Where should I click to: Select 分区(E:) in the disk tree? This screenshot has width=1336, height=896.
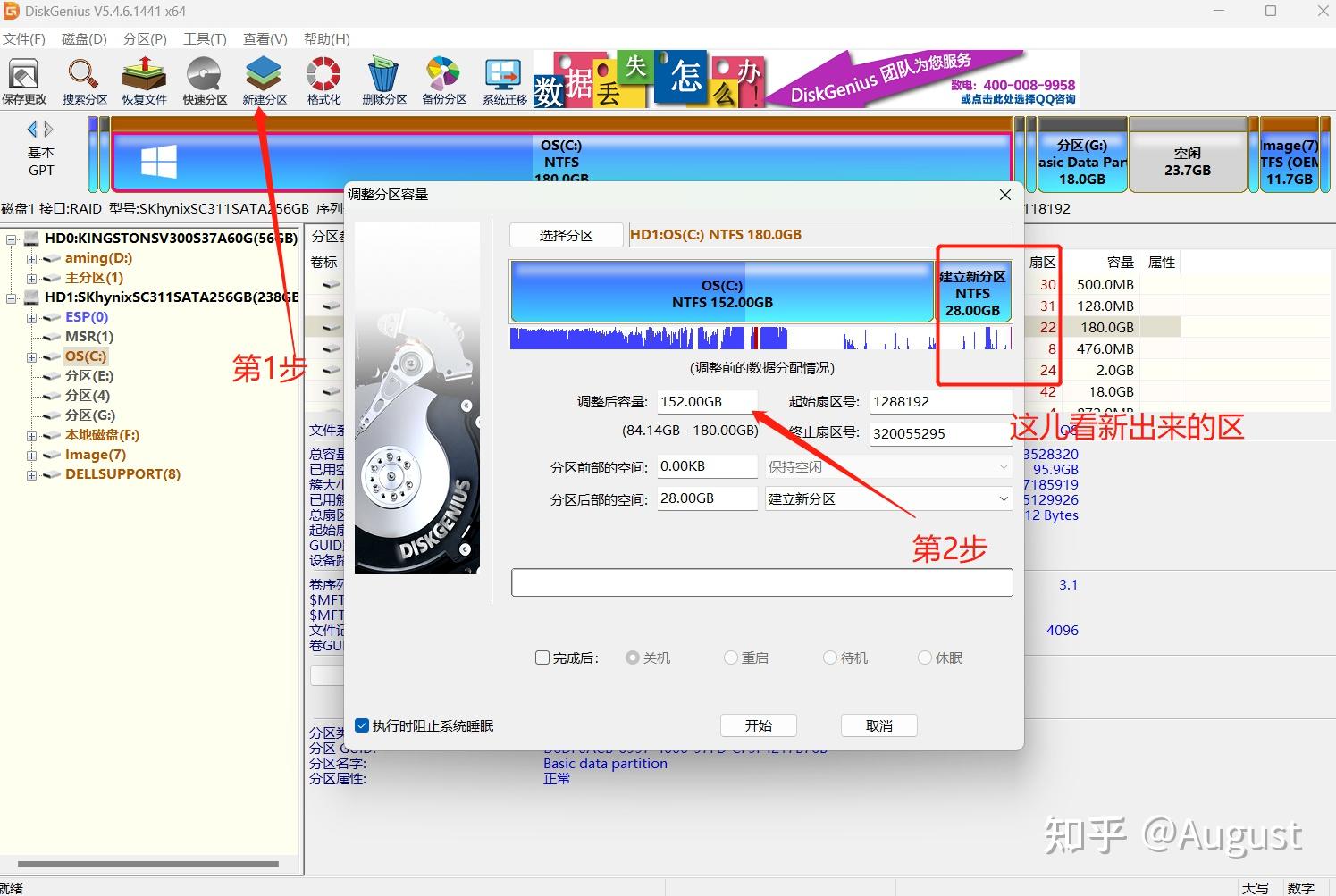pos(89,376)
